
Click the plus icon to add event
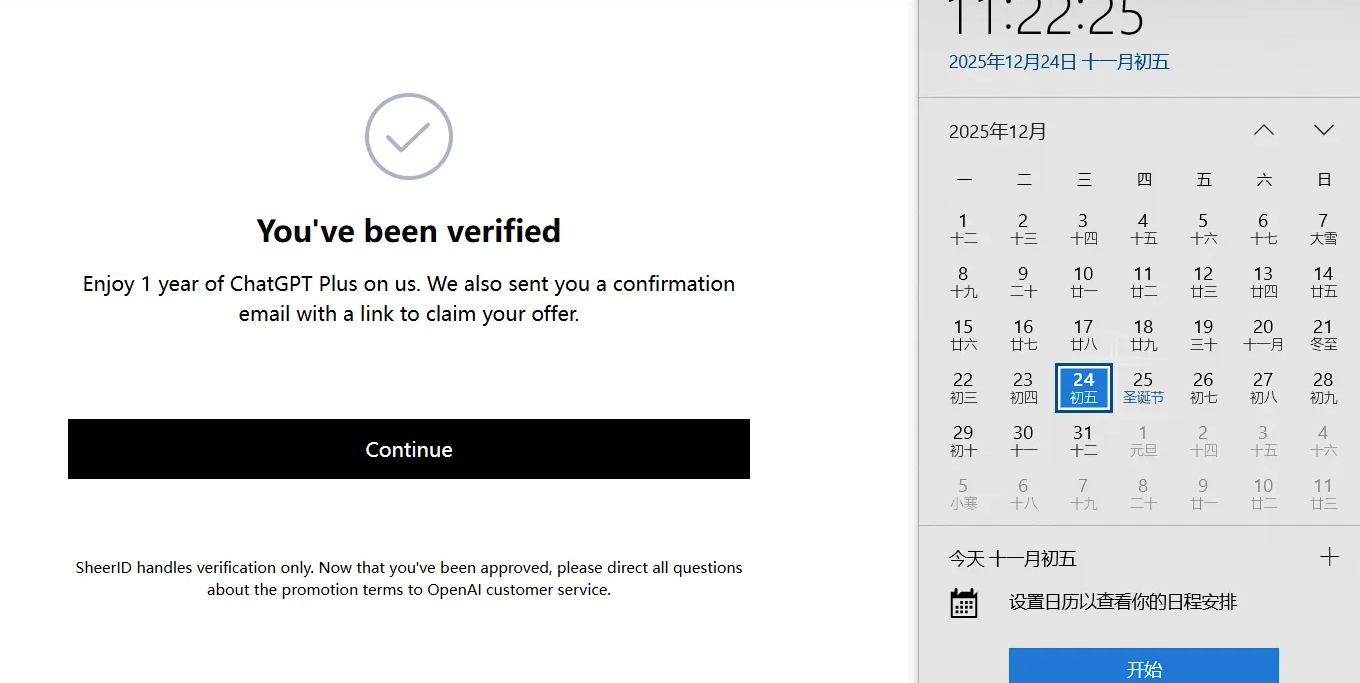[1329, 557]
